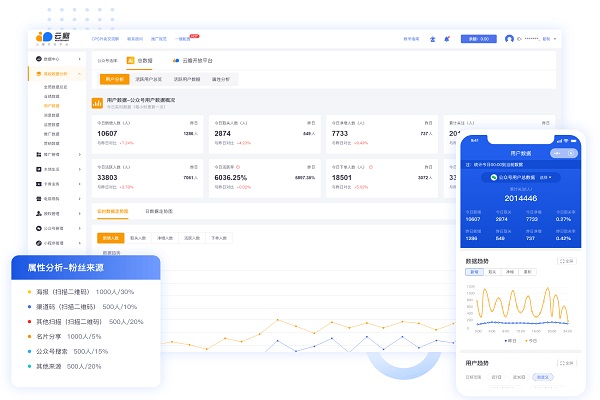Select the 取关人数 chart filter
600x400 pixels.
(137, 238)
